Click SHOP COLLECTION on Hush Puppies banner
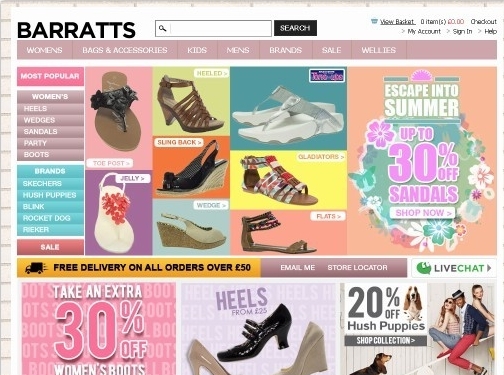 pos(386,341)
